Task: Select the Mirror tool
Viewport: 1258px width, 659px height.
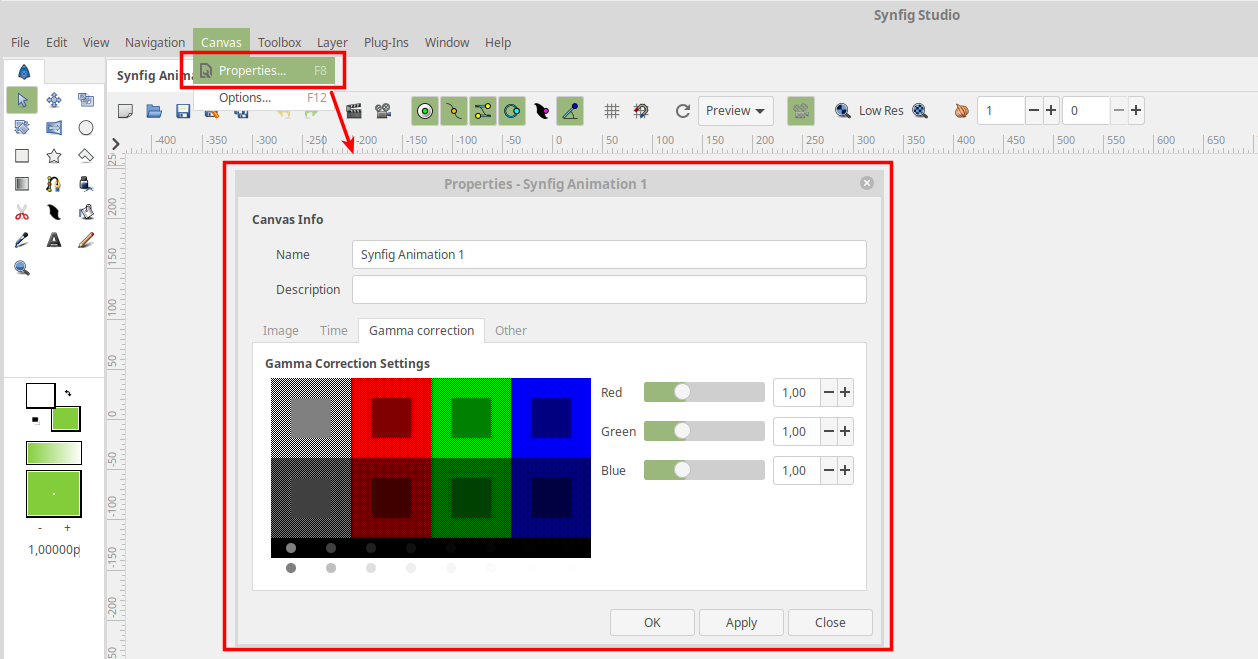Action: click(x=54, y=127)
